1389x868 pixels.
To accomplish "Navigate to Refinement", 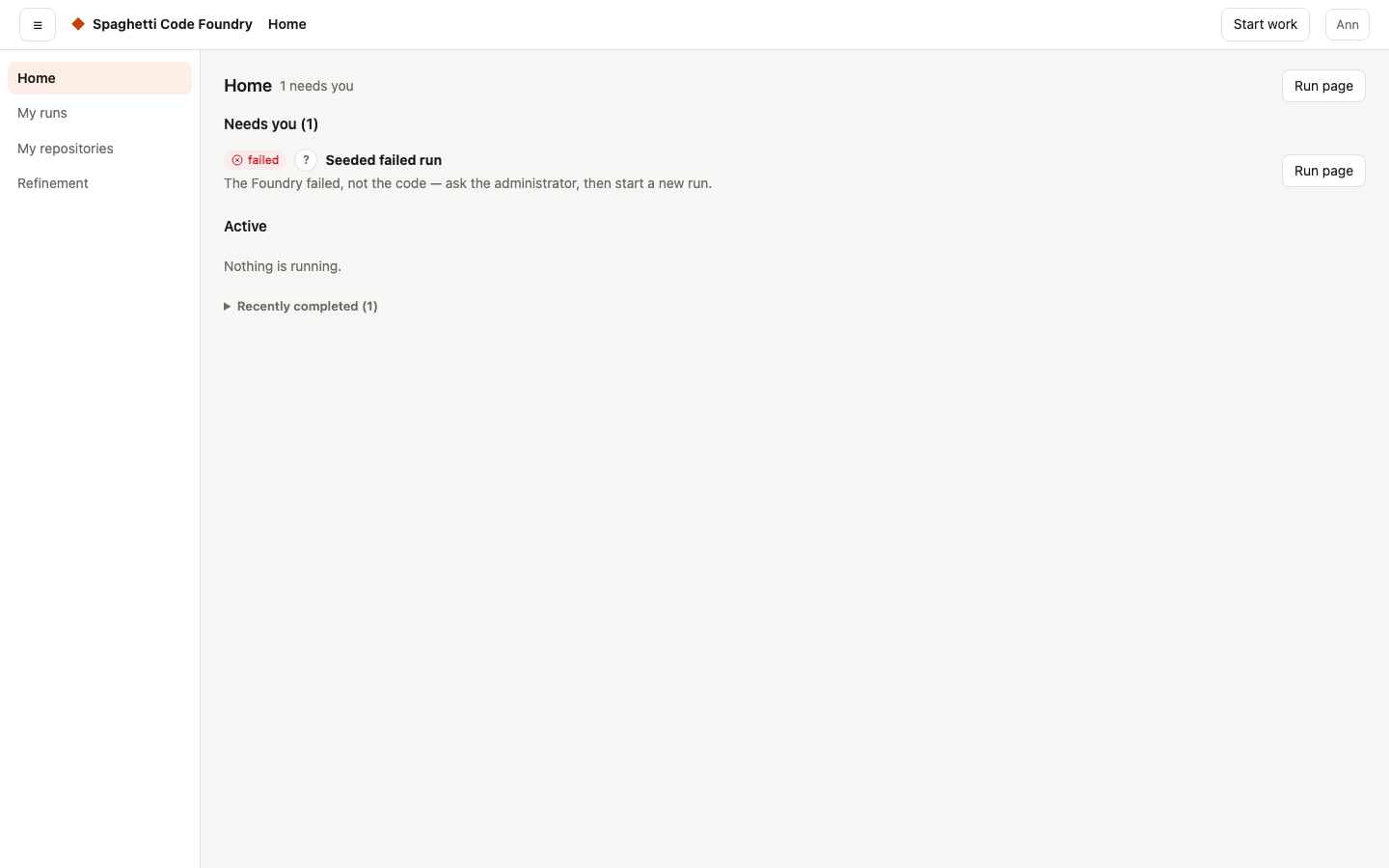I will (x=99, y=183).
